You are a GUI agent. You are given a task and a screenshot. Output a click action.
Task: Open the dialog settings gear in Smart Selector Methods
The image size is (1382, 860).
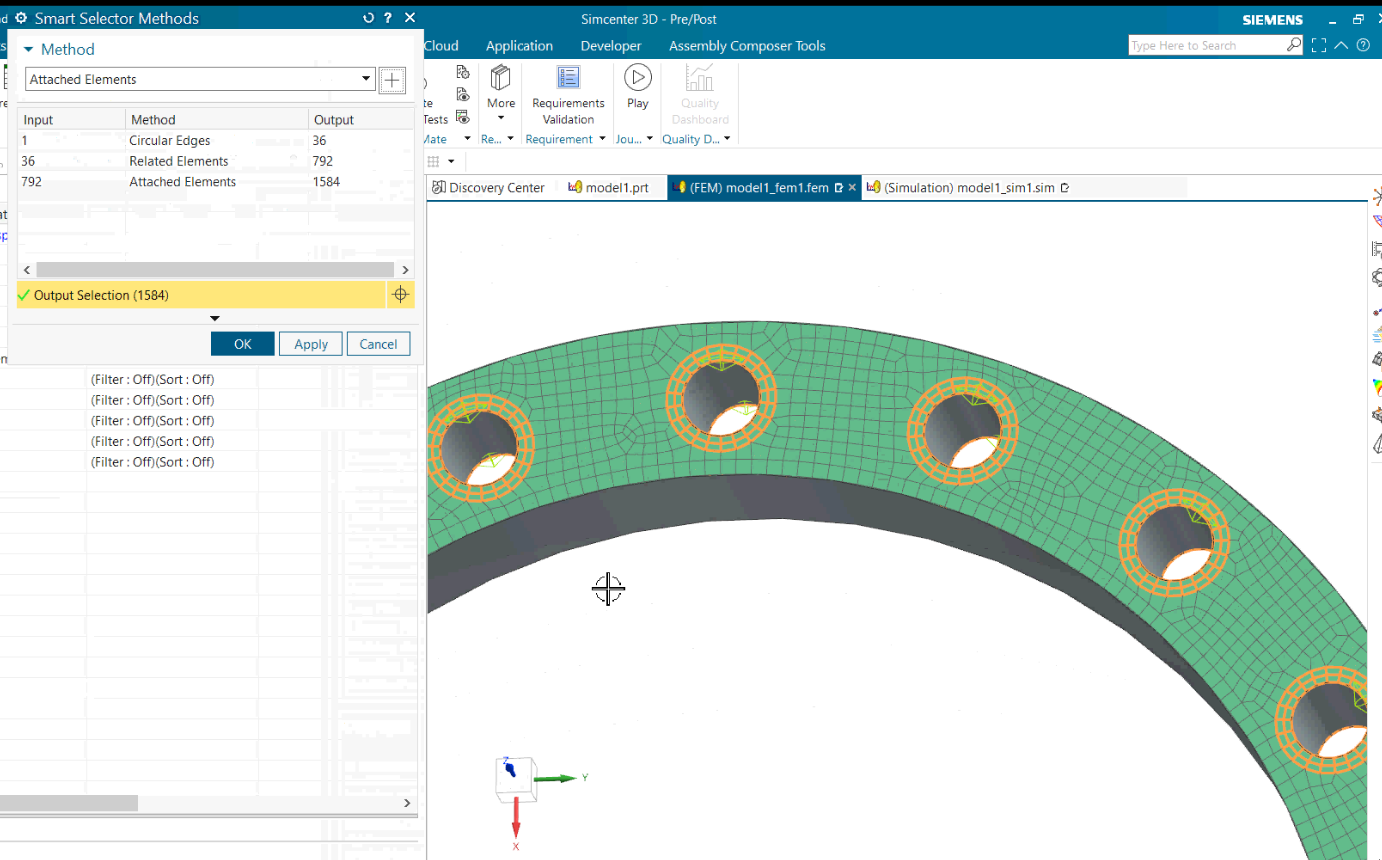pyautogui.click(x=21, y=18)
